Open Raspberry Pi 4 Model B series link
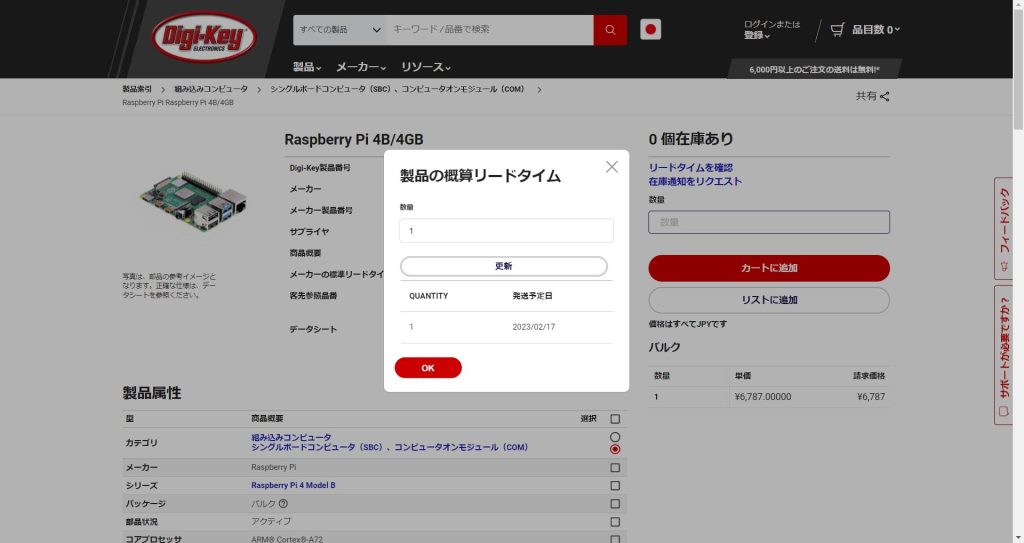Image resolution: width=1024 pixels, height=543 pixels. [x=293, y=485]
